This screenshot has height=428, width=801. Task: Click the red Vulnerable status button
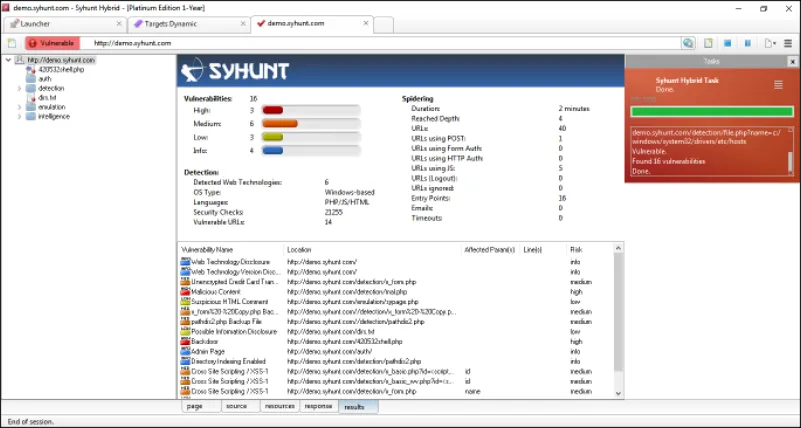(x=52, y=43)
